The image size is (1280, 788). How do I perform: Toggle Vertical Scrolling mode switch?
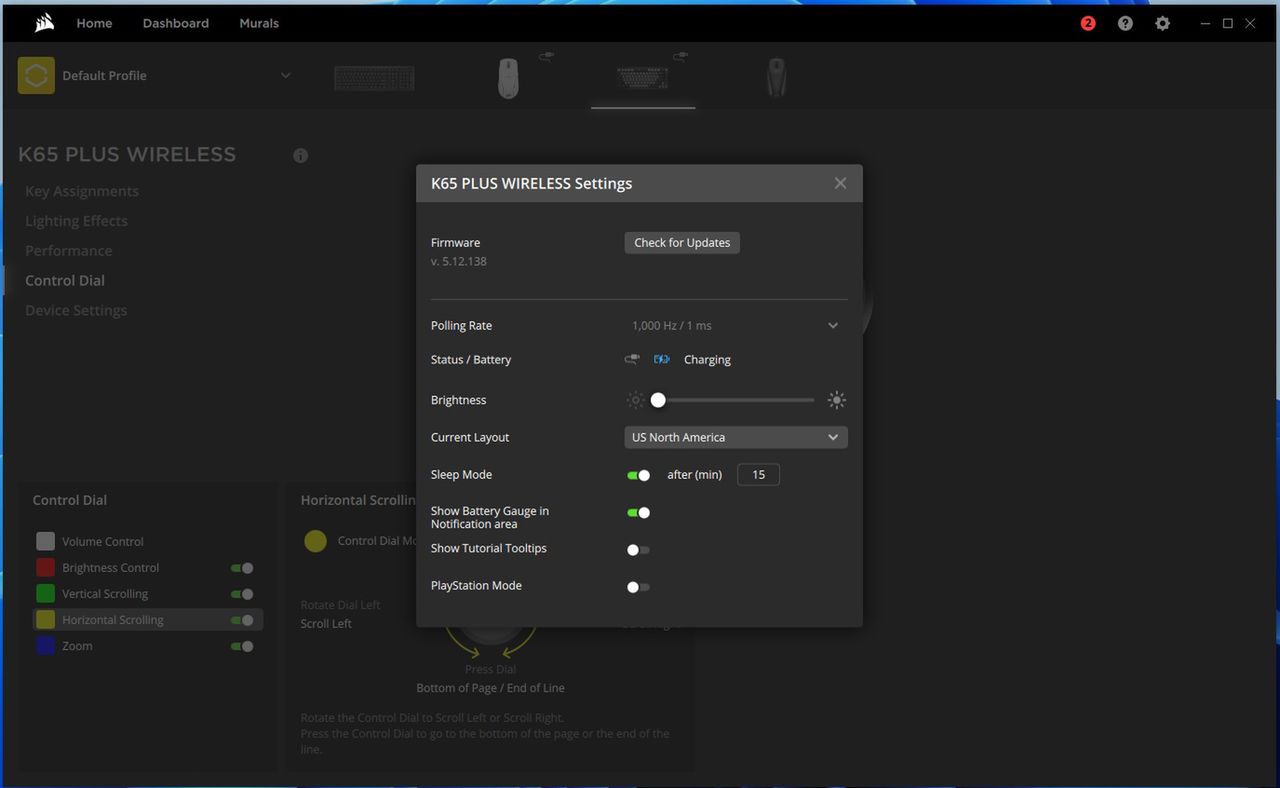242,594
